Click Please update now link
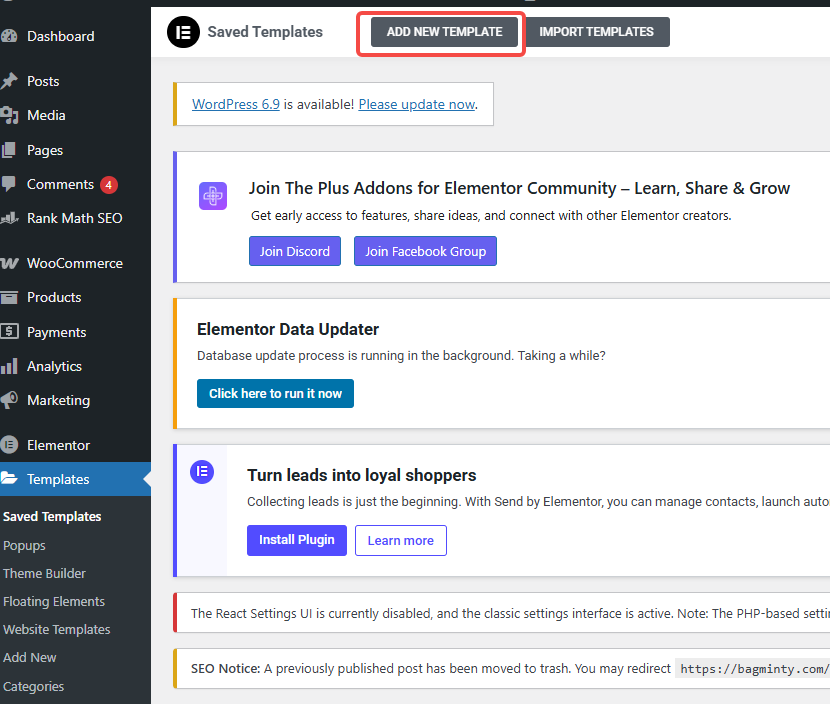 point(416,103)
